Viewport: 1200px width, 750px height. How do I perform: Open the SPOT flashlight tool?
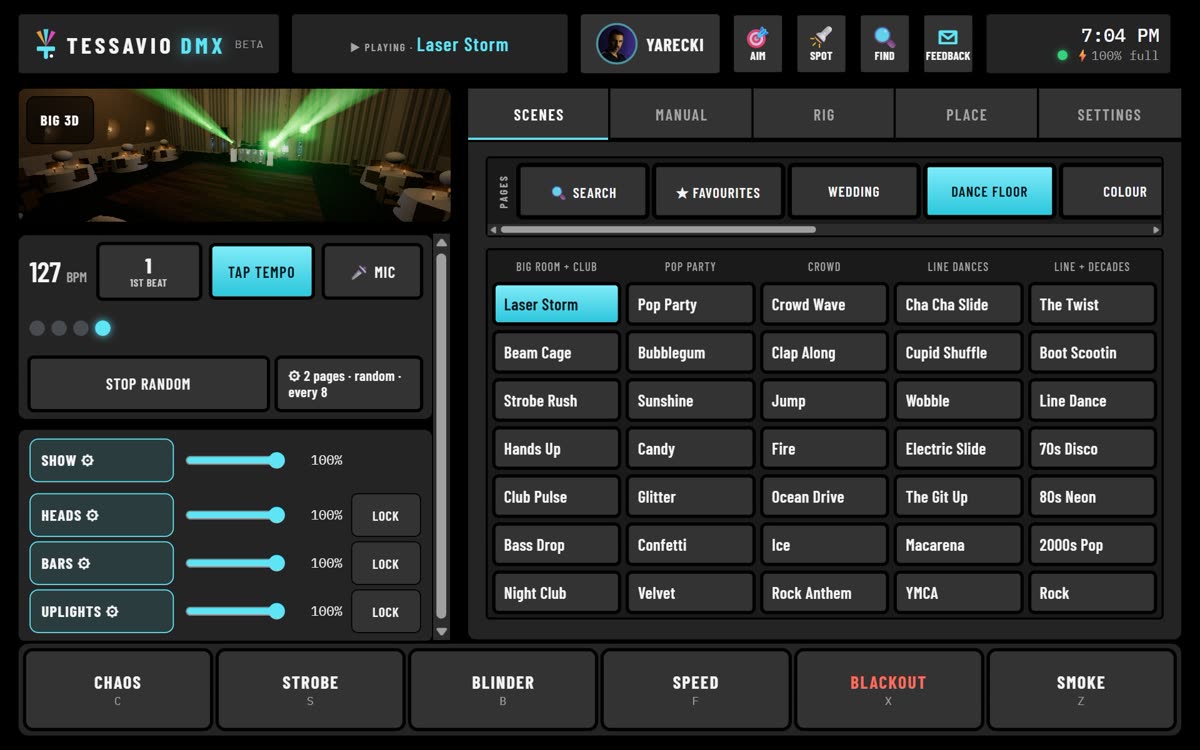(821, 44)
